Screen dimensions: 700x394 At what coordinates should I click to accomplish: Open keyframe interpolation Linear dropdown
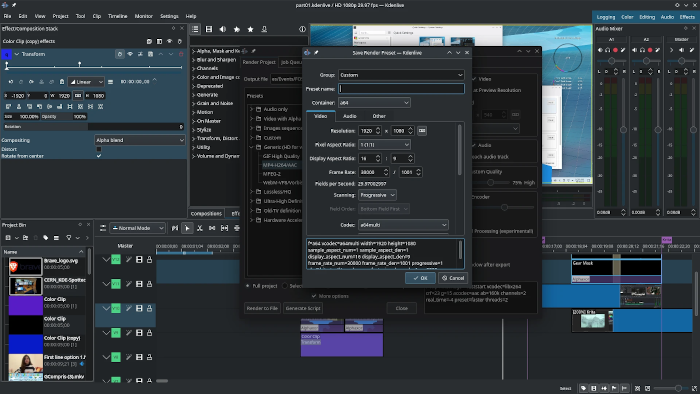click(x=86, y=82)
